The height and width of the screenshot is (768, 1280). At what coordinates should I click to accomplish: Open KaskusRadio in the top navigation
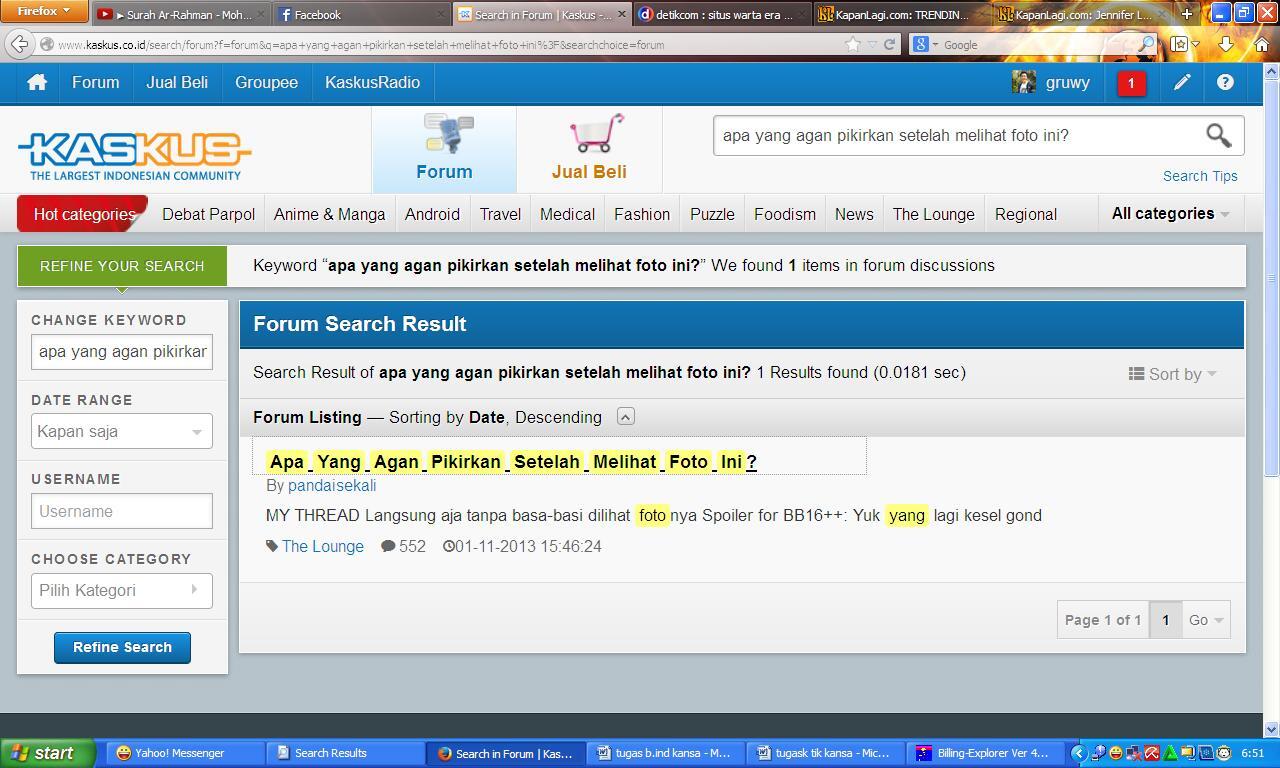tap(372, 83)
